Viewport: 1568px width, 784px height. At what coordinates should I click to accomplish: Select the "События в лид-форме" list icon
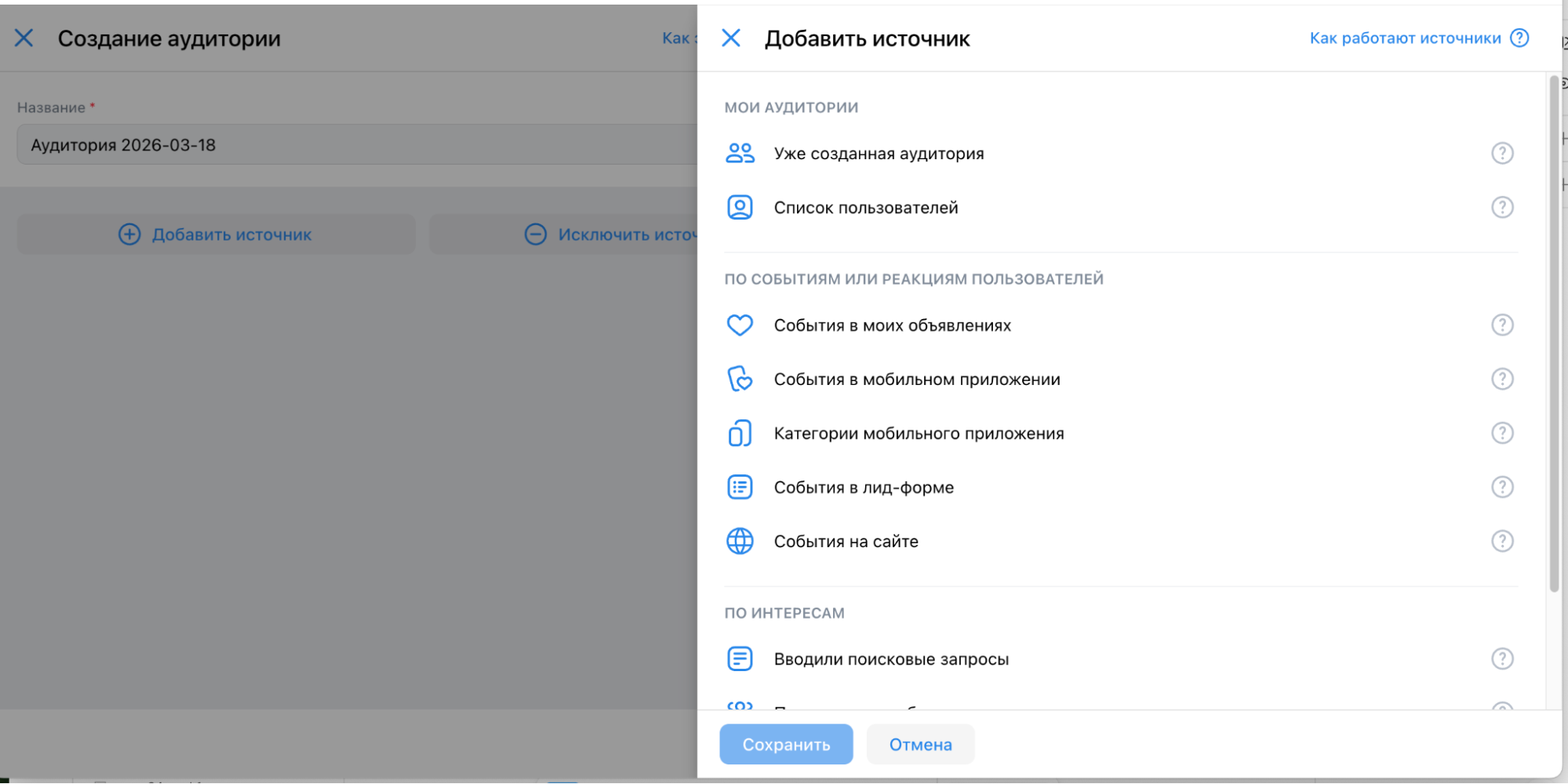coord(739,487)
